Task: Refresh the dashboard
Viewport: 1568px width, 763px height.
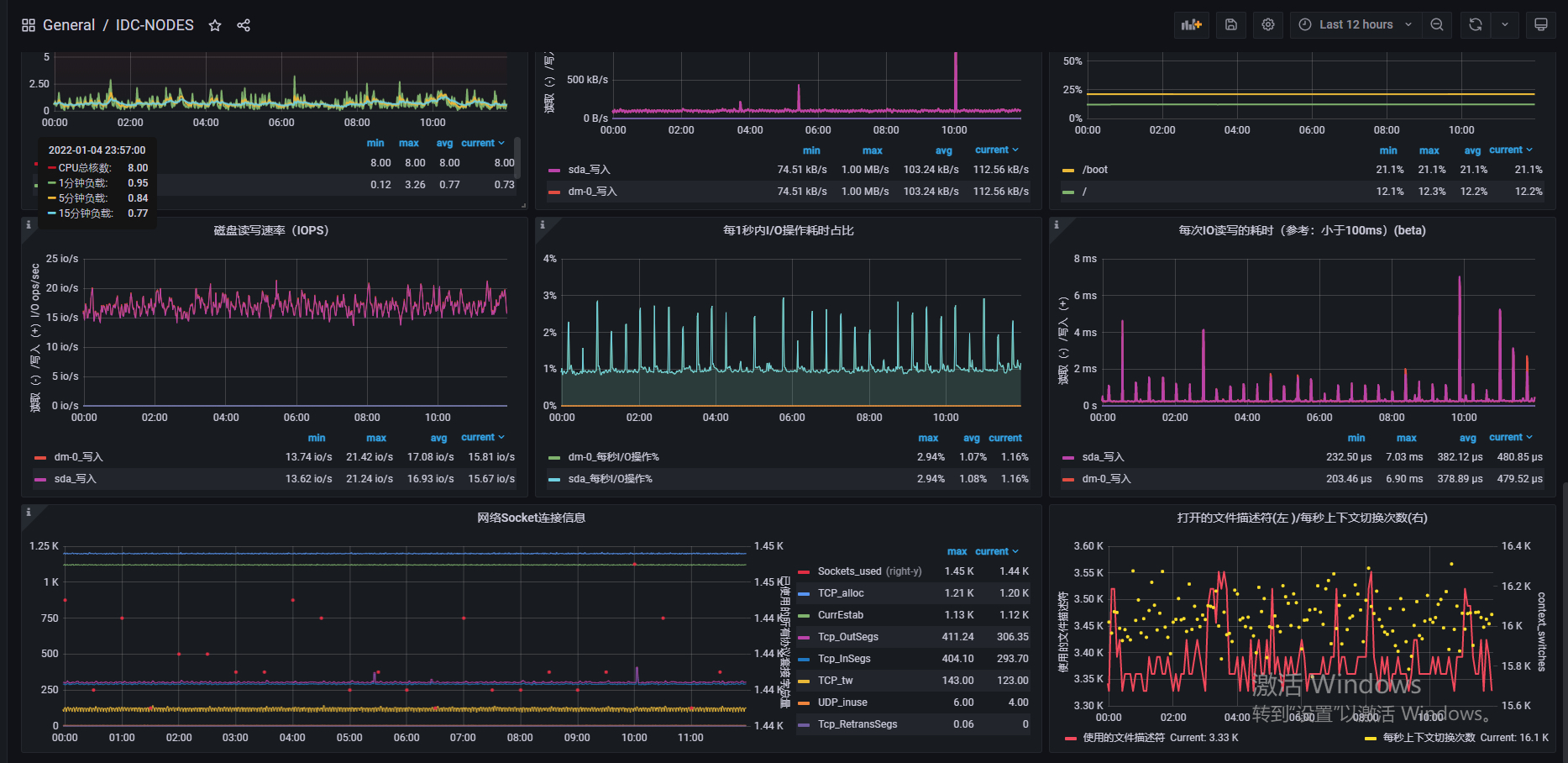Action: [x=1476, y=24]
